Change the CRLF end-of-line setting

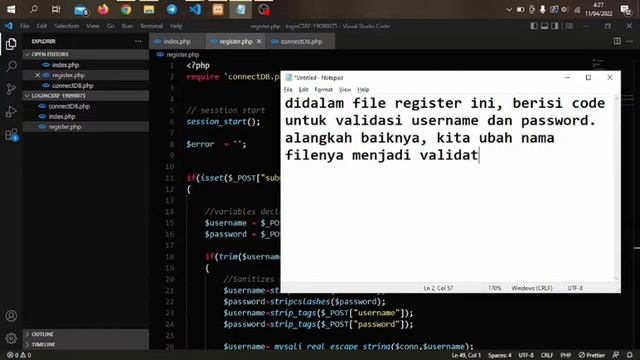[547, 355]
